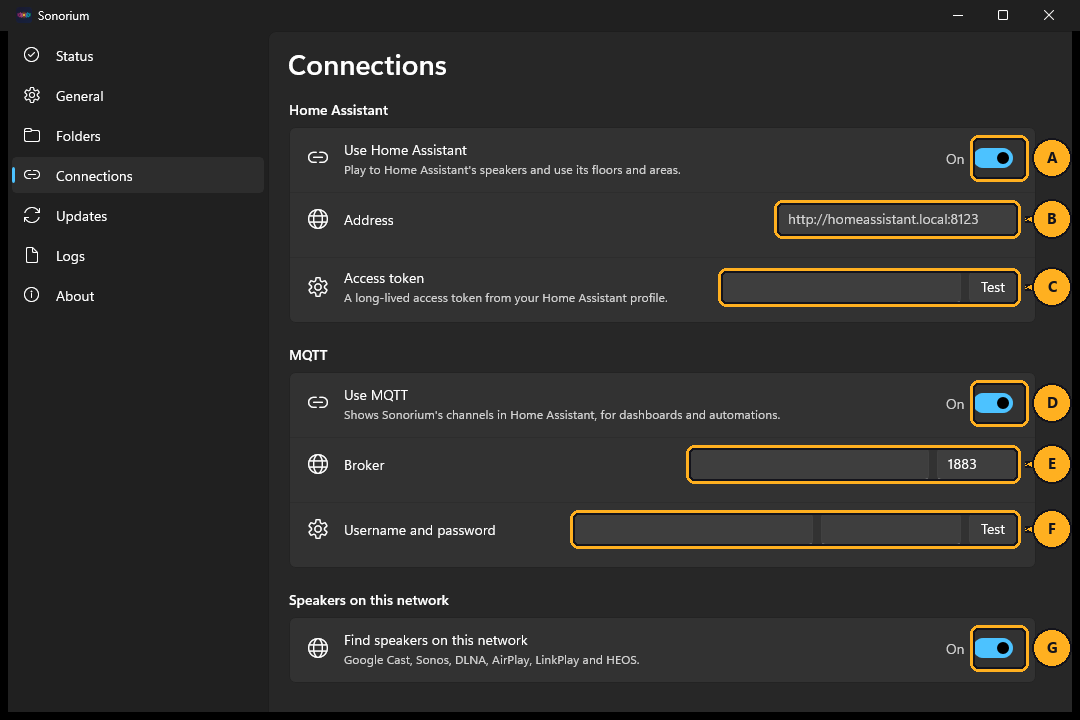
Task: Click the globe icon beside Address
Action: pos(318,219)
